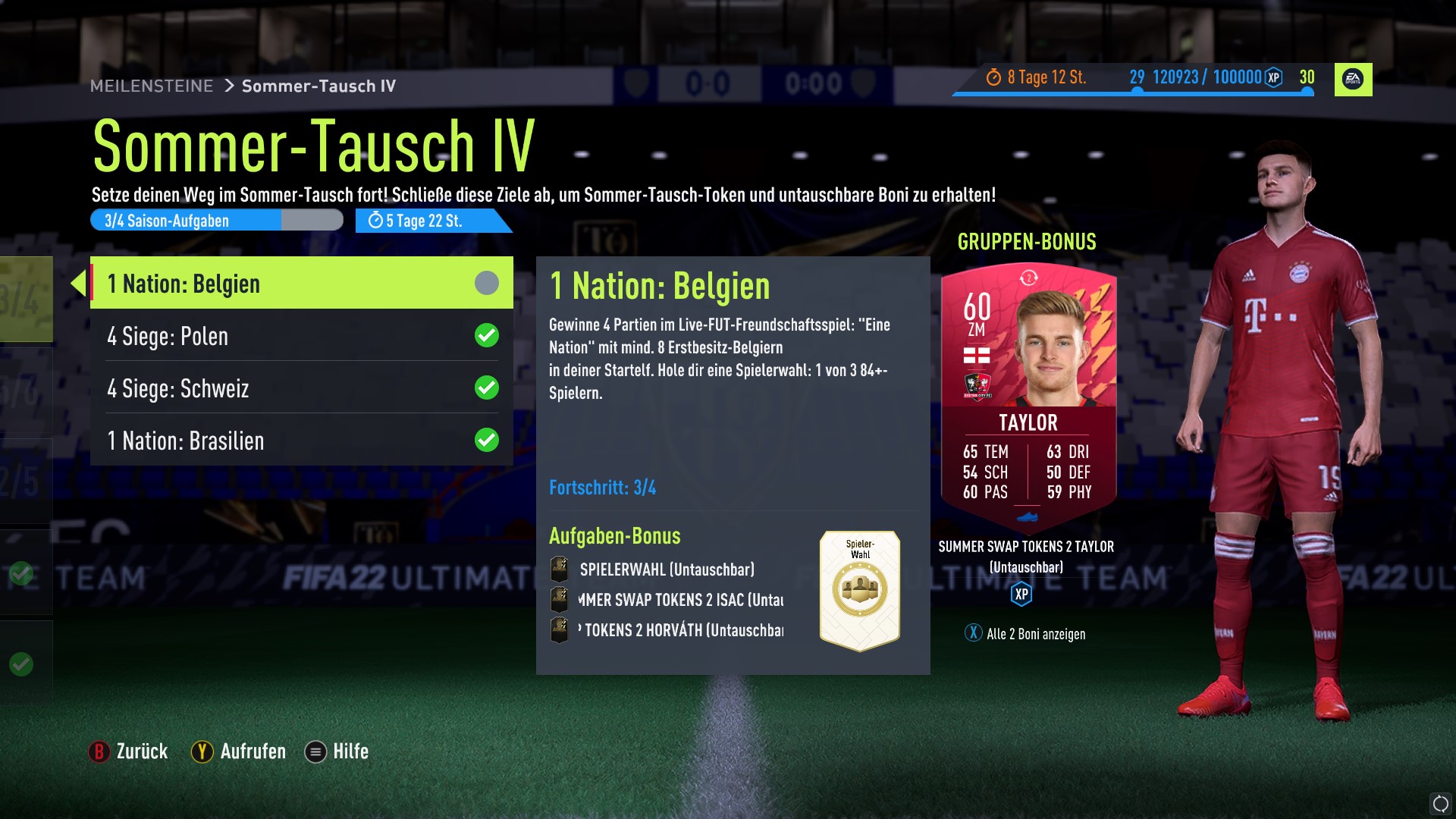Image resolution: width=1456 pixels, height=819 pixels.
Task: Click the green checkmark for 4 Siege: Polen
Action: pos(487,335)
